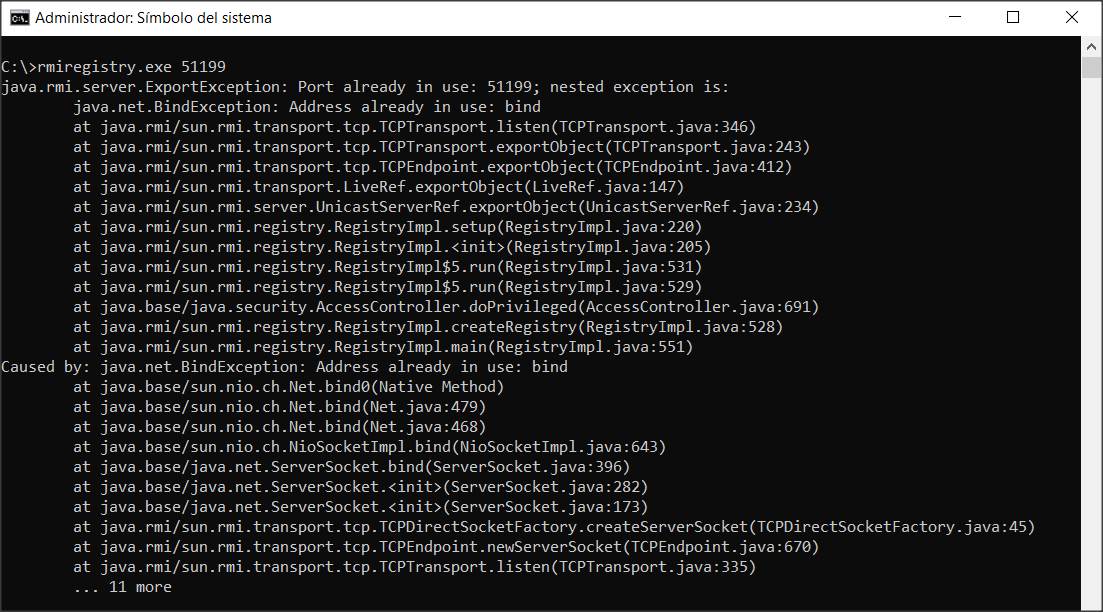Click the vertical scrollbar thumb
Screen dimensions: 1103x612
click(x=1091, y=68)
